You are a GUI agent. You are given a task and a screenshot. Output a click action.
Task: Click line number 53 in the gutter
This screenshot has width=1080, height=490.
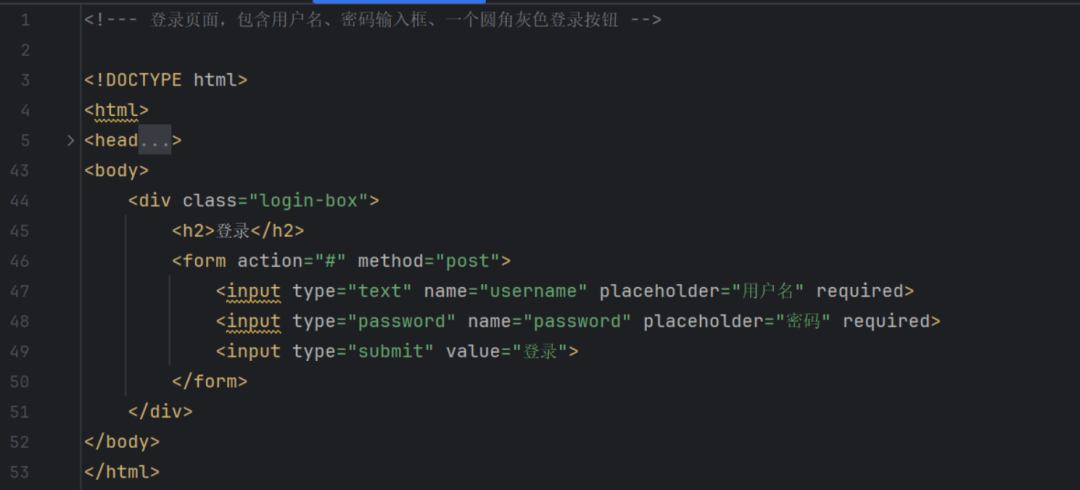coord(20,472)
